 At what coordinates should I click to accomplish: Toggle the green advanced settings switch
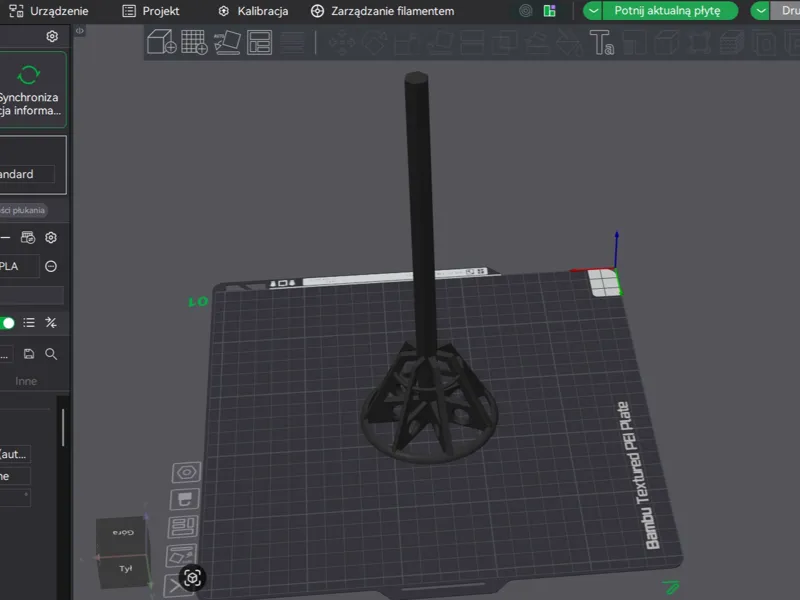(7, 323)
